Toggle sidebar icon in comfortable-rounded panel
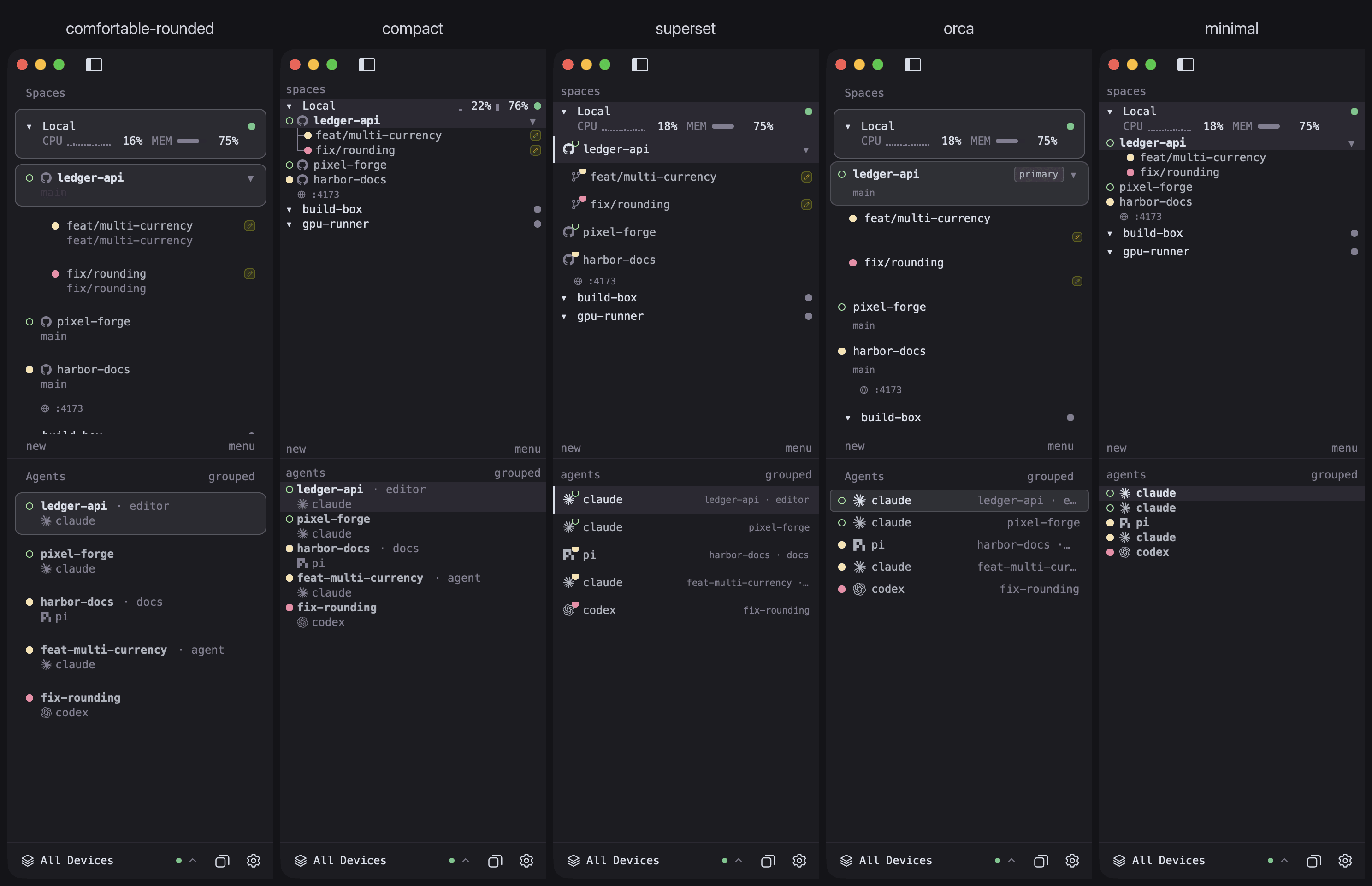 click(94, 65)
